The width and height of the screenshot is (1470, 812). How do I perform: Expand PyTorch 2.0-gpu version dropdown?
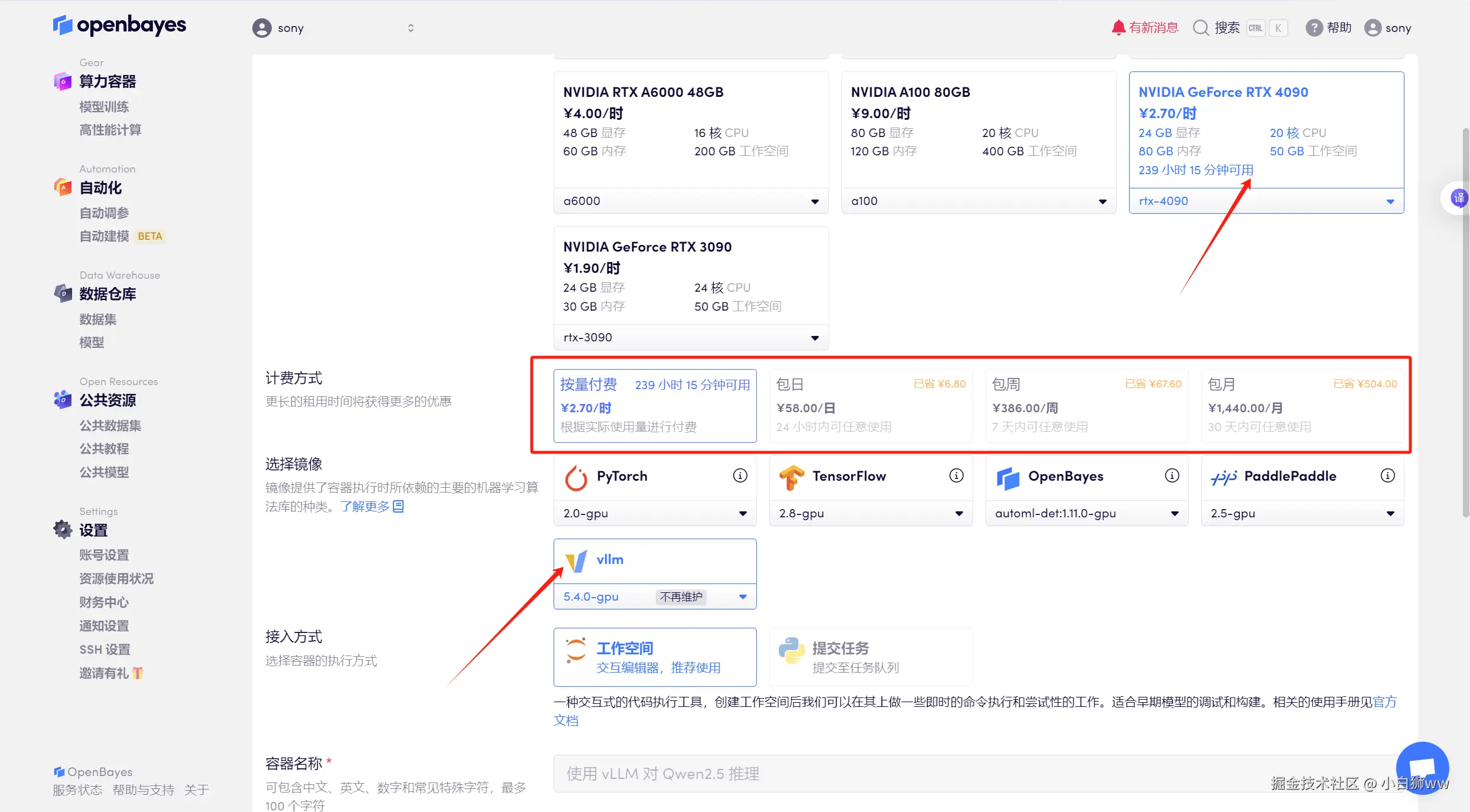tap(655, 514)
